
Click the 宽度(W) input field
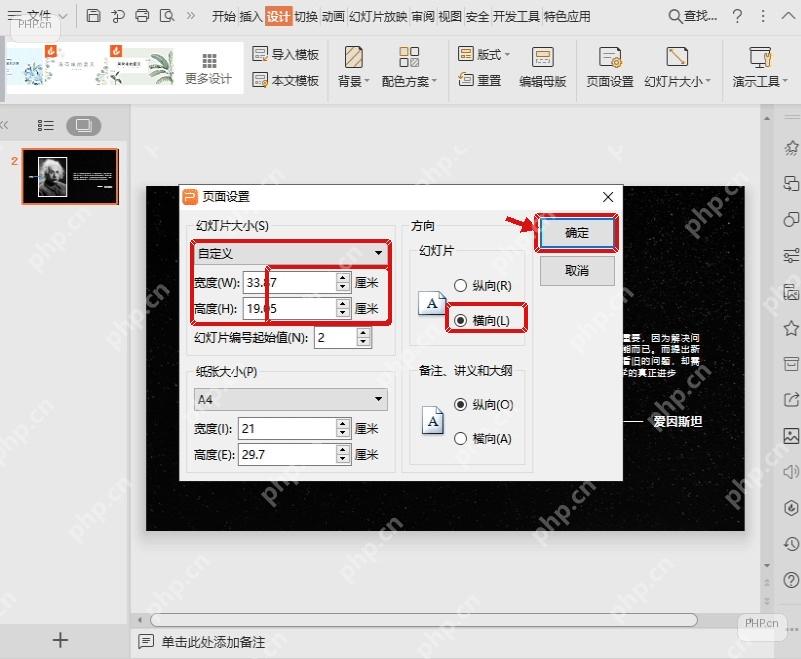click(x=290, y=282)
